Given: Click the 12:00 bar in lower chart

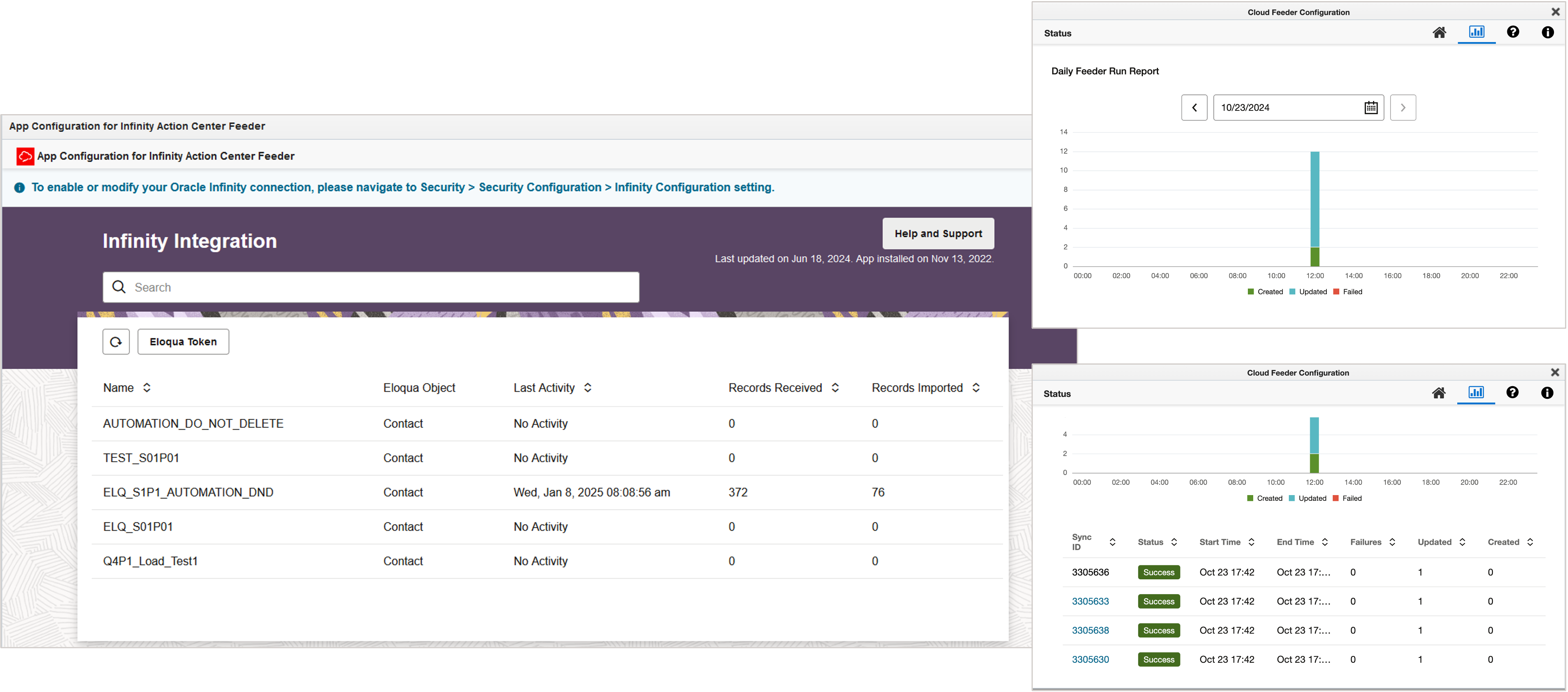Looking at the screenshot, I should click(x=1314, y=445).
